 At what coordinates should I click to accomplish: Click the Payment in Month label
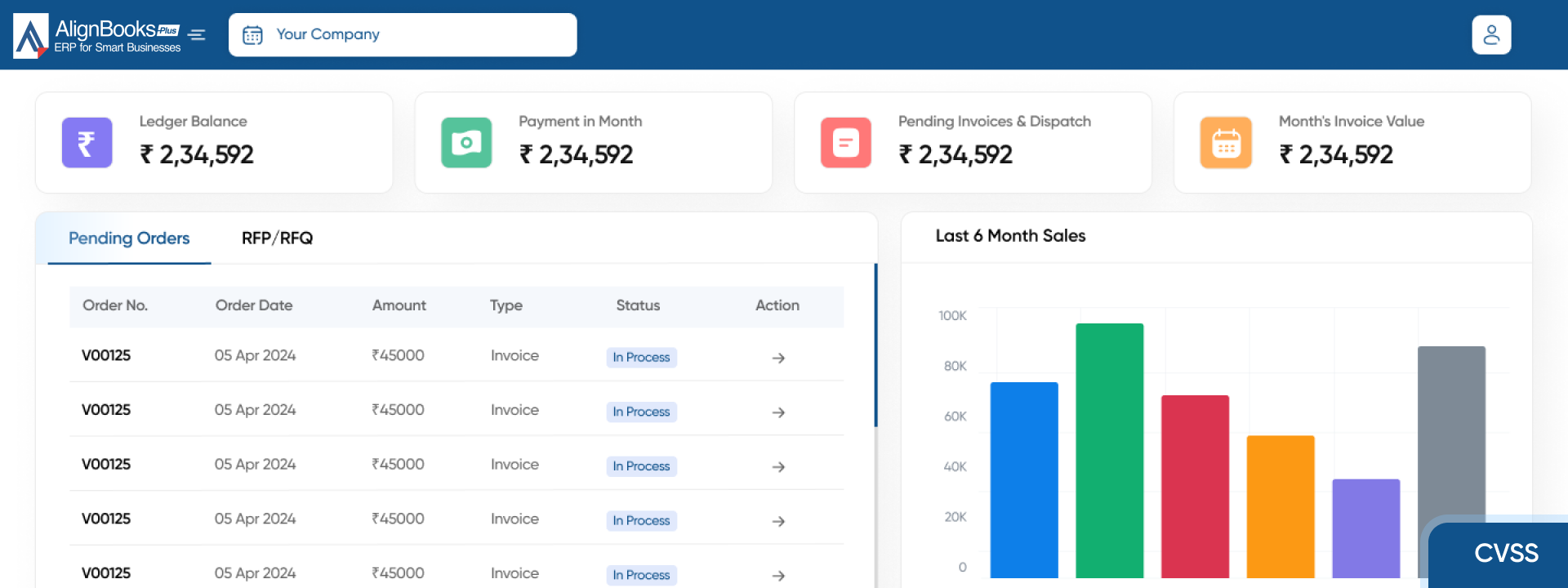[581, 122]
